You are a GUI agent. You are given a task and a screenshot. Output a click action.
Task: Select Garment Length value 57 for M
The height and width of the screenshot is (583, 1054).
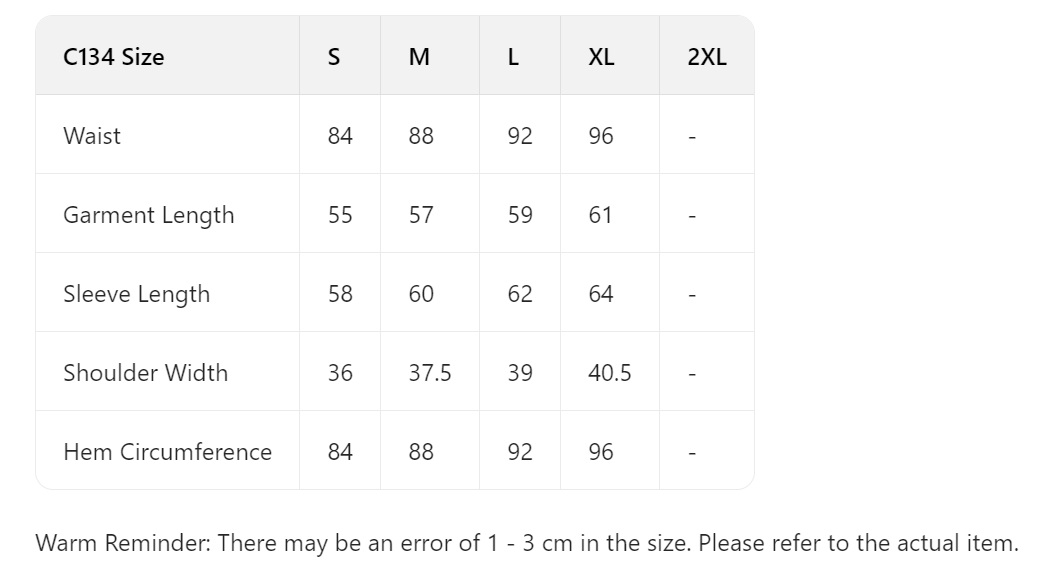(x=421, y=215)
